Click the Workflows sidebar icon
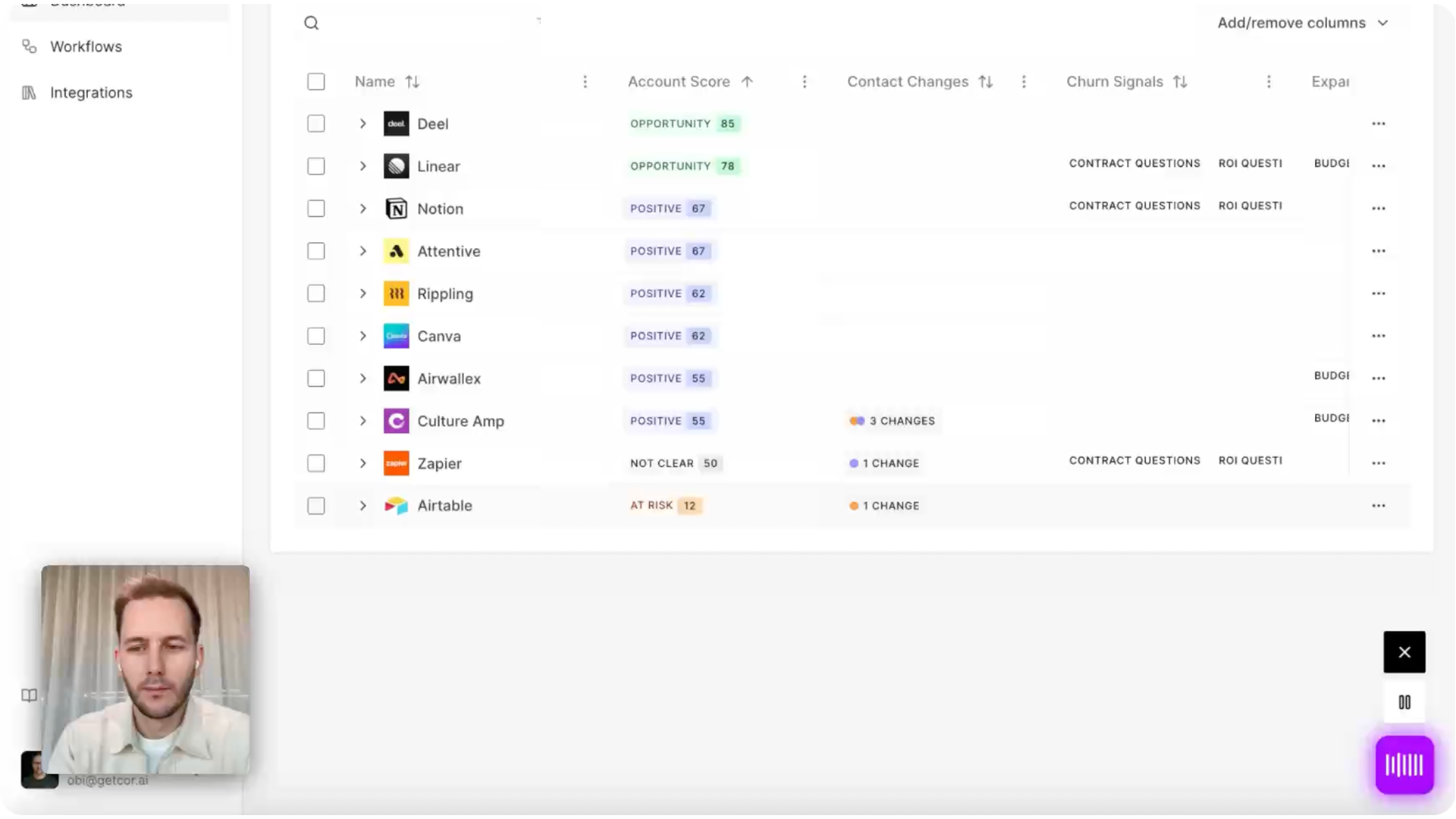 pyautogui.click(x=29, y=46)
